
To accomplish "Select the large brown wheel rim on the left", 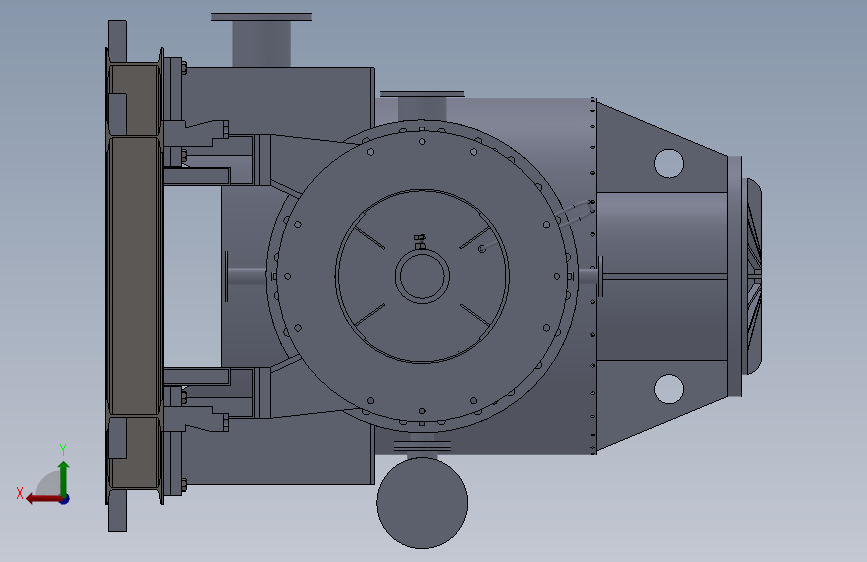I will point(134,276).
